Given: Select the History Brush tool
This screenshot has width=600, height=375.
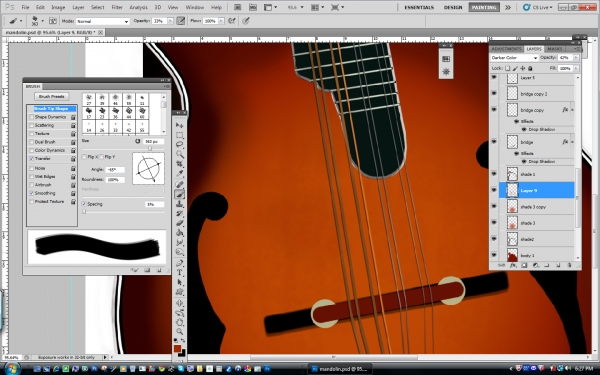Looking at the screenshot, I should click(x=179, y=213).
